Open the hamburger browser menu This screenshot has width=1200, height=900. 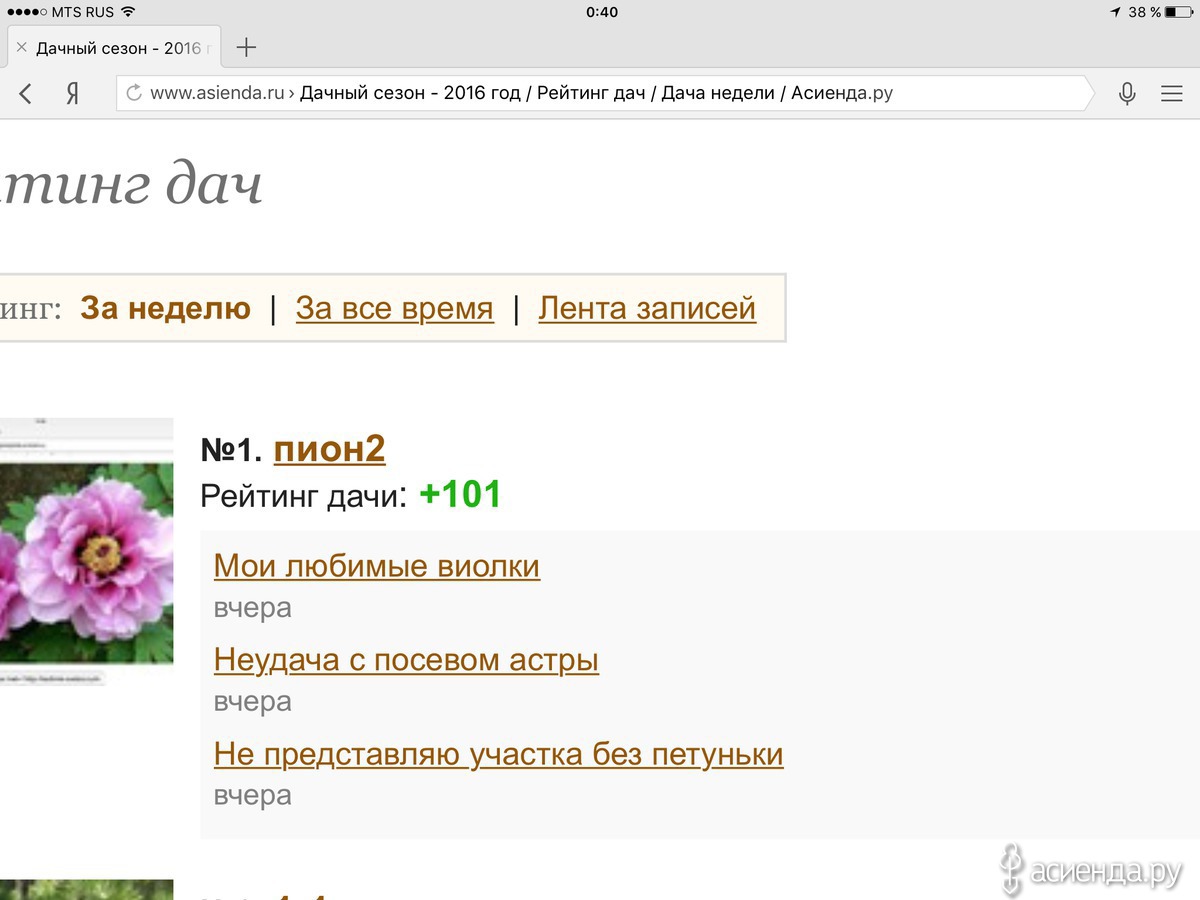(1171, 94)
